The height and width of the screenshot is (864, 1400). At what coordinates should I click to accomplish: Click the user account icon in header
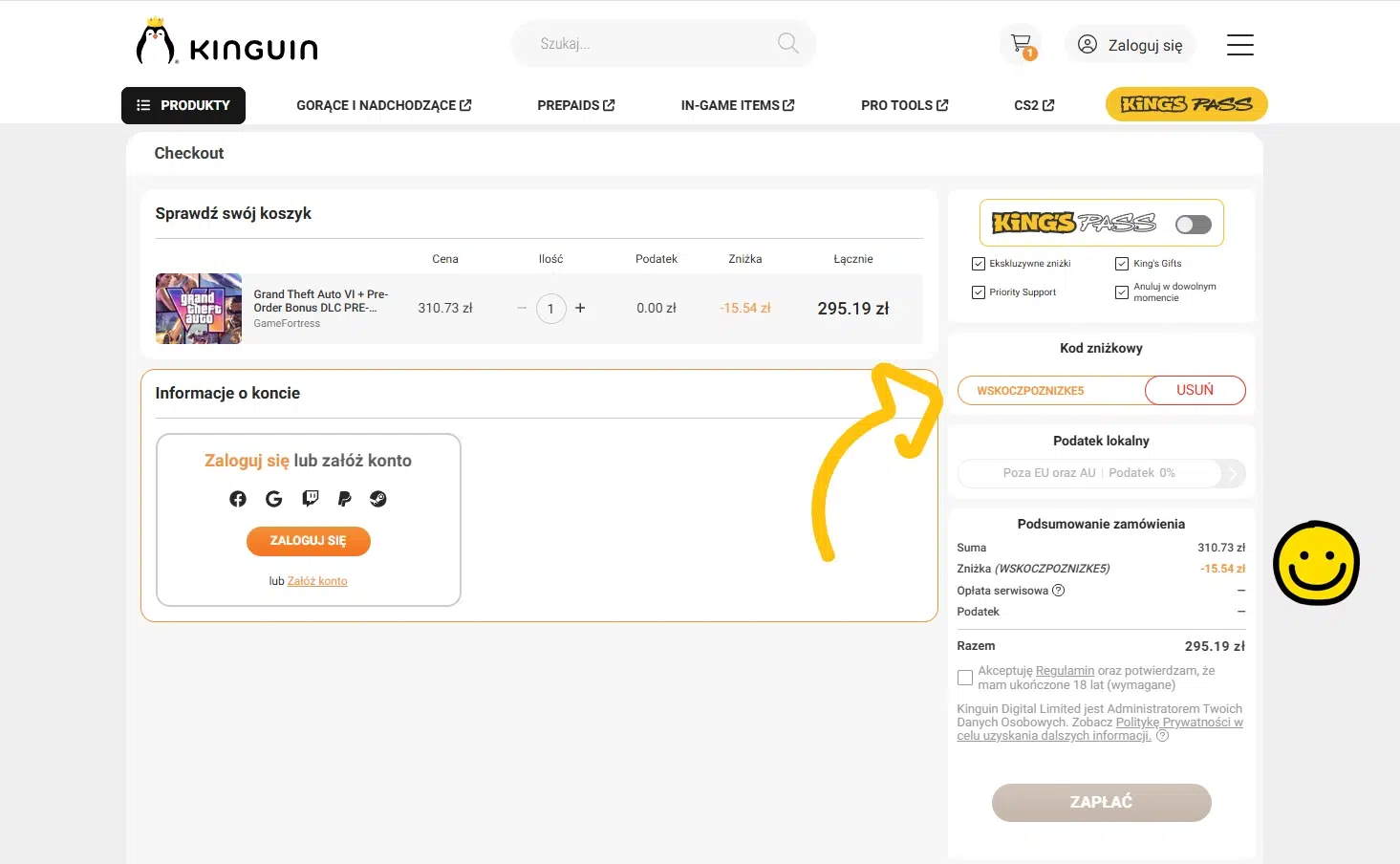coord(1088,44)
